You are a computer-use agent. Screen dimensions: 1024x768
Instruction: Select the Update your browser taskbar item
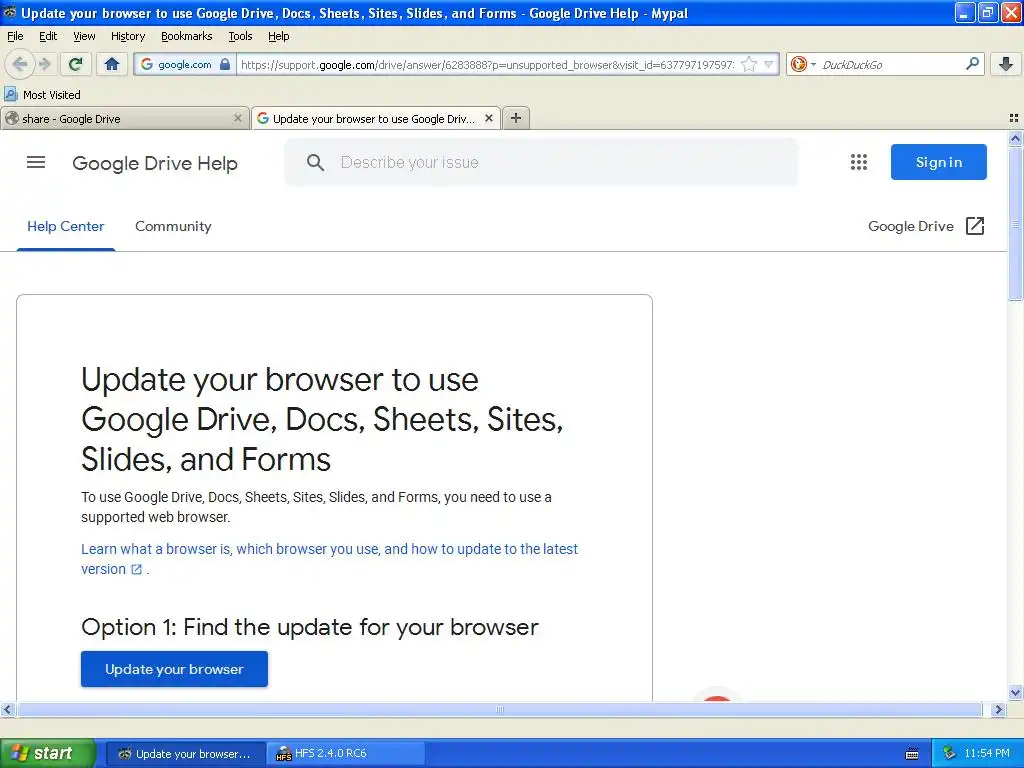pos(185,754)
